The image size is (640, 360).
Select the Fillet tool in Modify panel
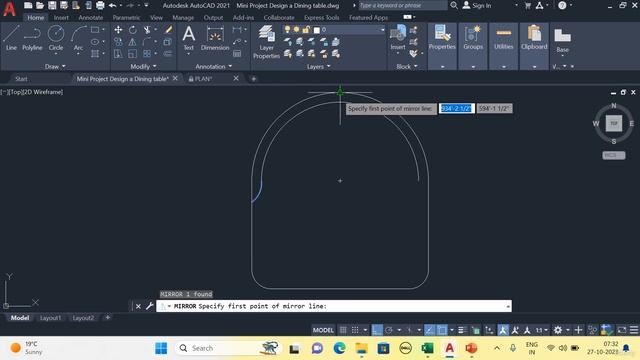147,42
